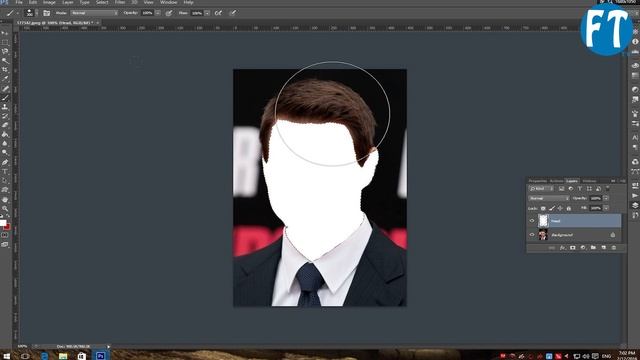Viewport: 640px width, 360px height.
Task: Select the Clone Stamp tool
Action: click(5, 107)
